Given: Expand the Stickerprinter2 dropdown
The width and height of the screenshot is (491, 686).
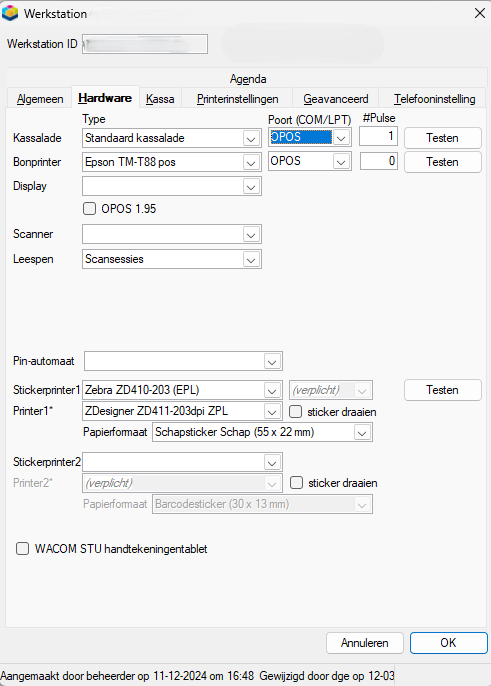Looking at the screenshot, I should tap(272, 462).
